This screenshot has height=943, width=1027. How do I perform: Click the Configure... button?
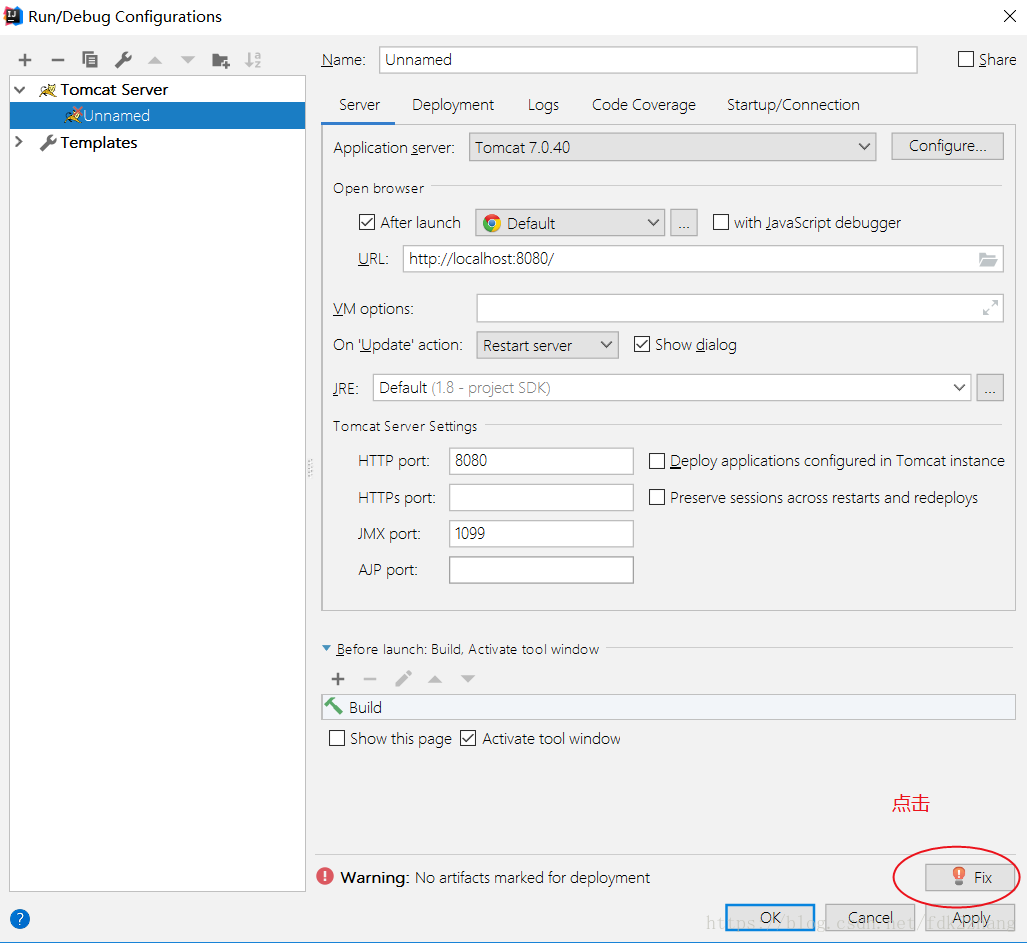point(947,146)
